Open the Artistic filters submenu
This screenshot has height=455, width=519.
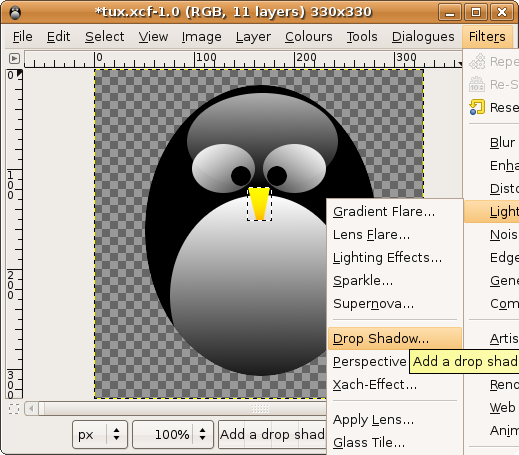492,339
